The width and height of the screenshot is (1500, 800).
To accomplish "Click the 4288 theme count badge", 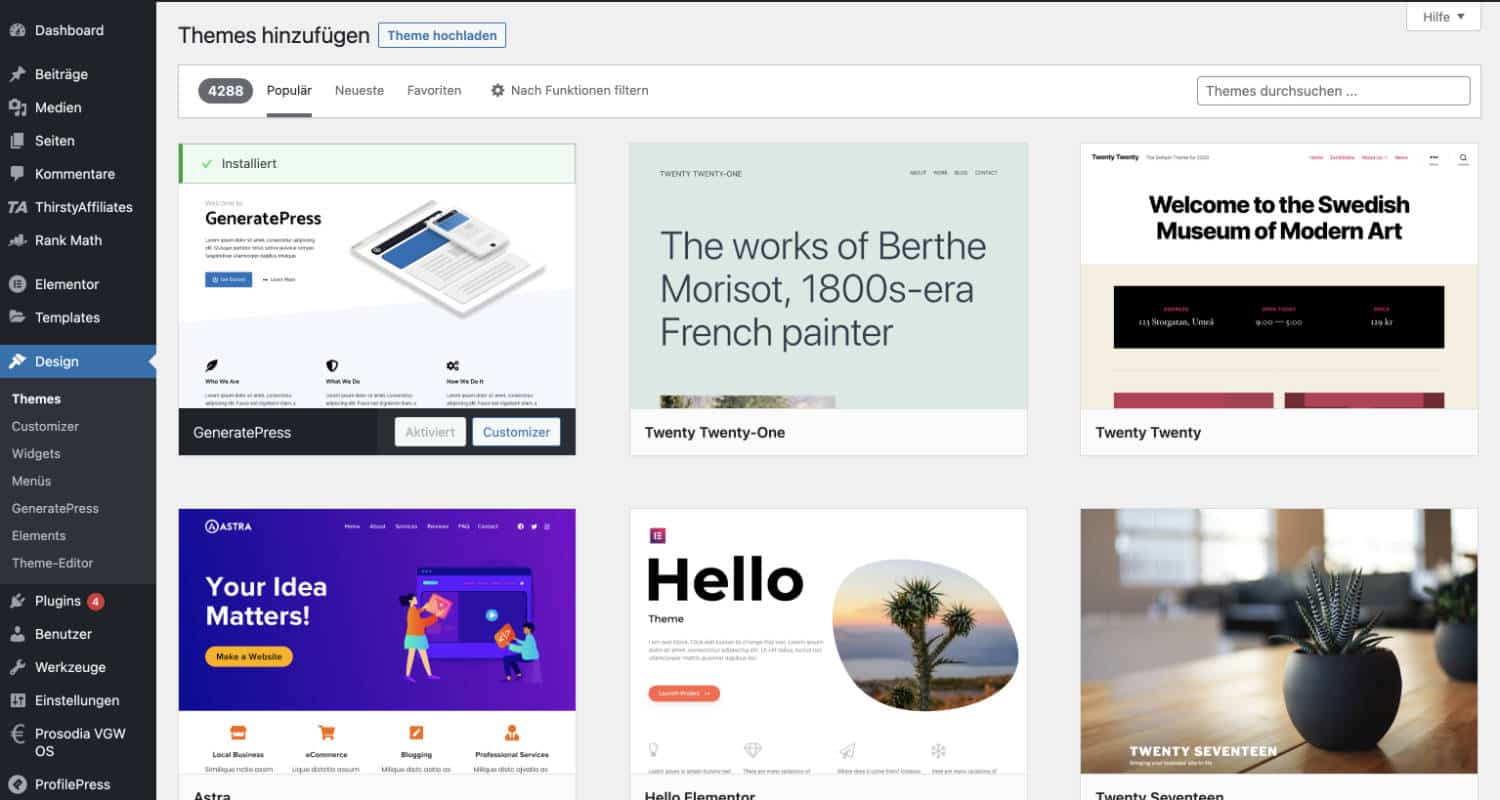I will [x=225, y=90].
